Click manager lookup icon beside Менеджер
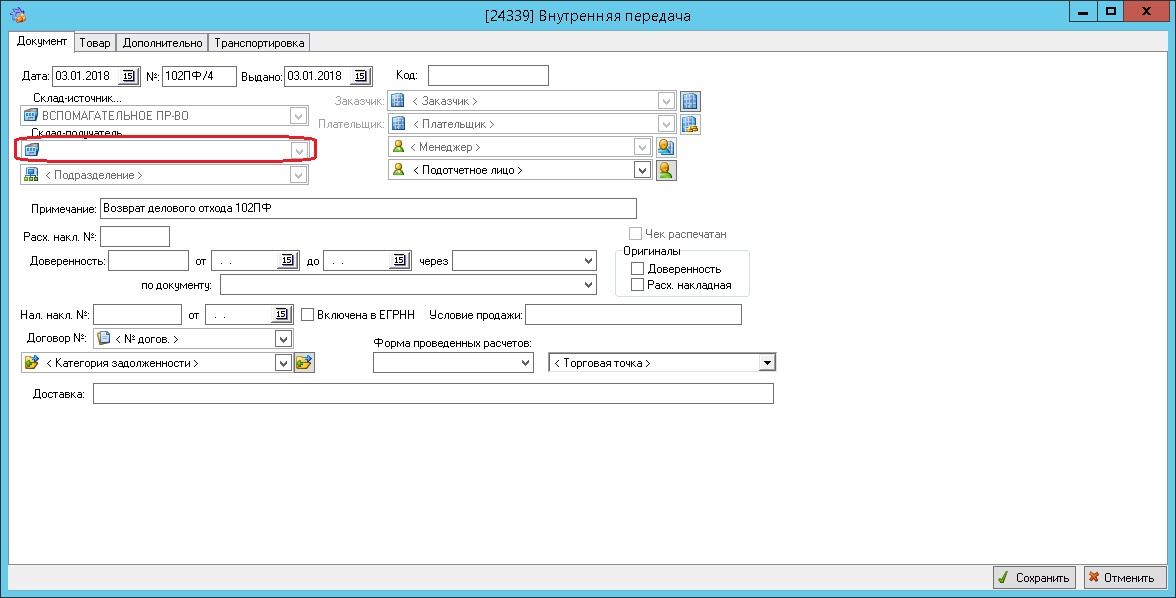1176x598 pixels. pyautogui.click(x=666, y=147)
